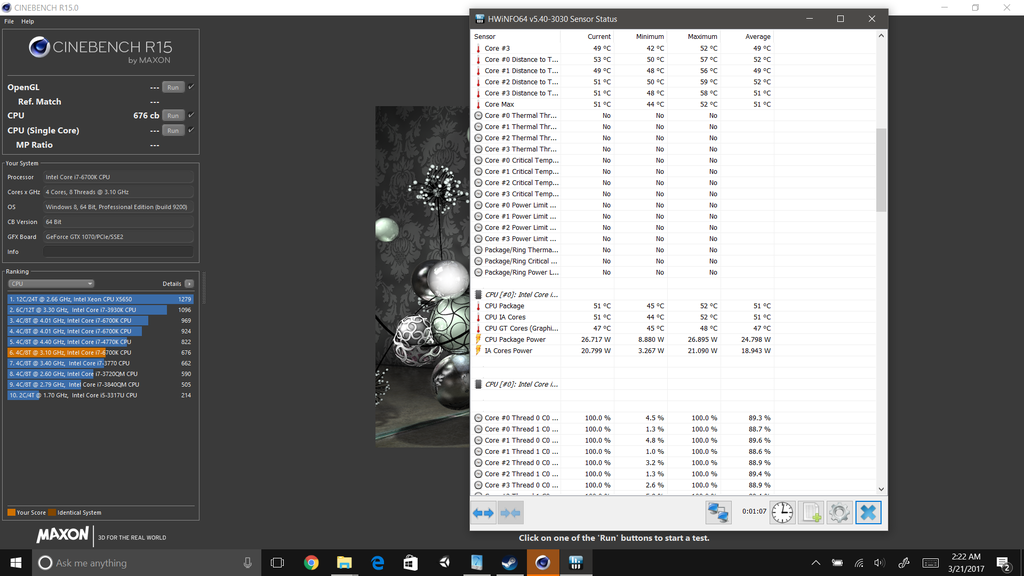Open the Windows Store taskbar icon

pyautogui.click(x=410, y=562)
